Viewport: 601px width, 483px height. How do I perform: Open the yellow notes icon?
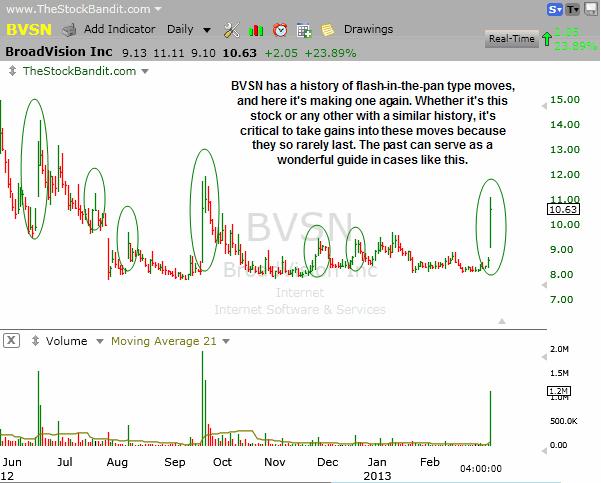[327, 30]
